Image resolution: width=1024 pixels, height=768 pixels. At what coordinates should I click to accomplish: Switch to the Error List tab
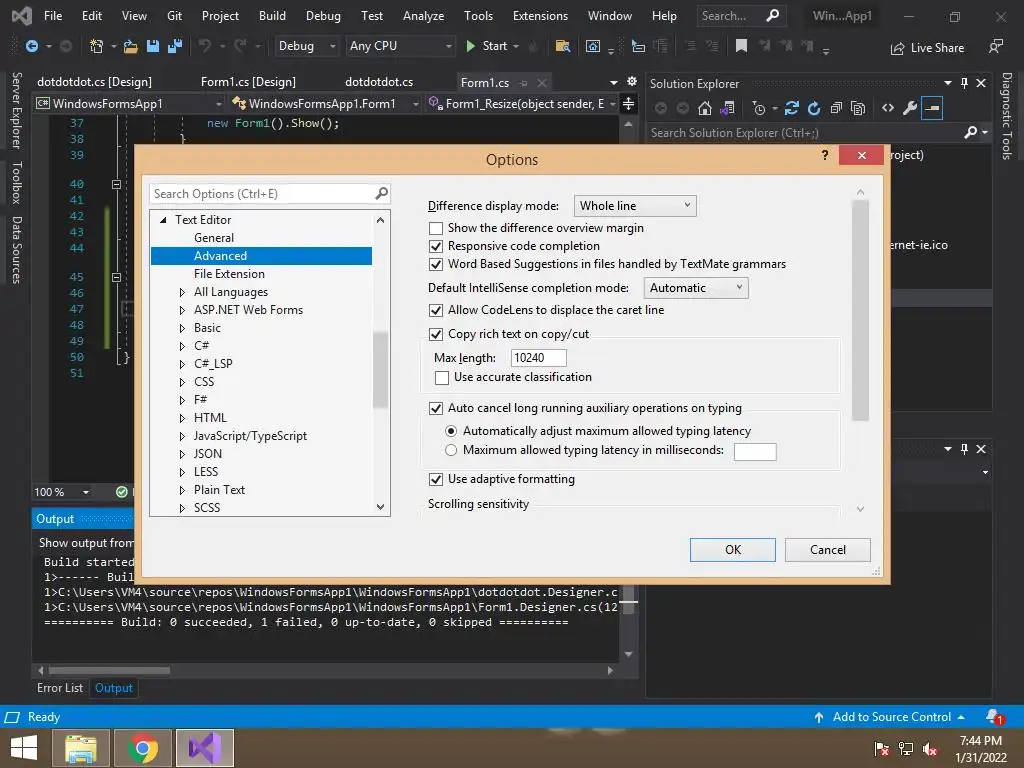60,688
